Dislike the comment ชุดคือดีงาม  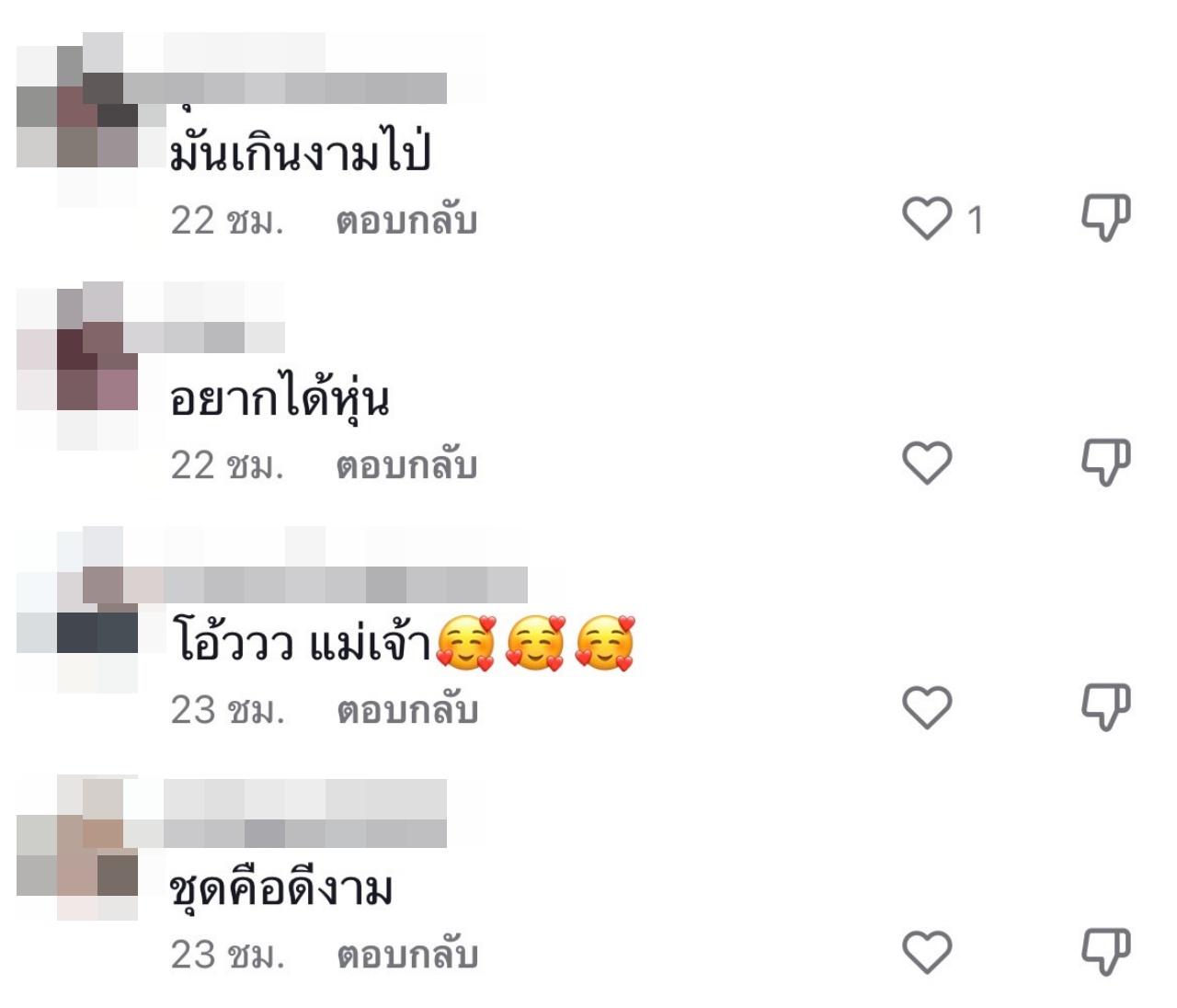pyautogui.click(x=1105, y=951)
